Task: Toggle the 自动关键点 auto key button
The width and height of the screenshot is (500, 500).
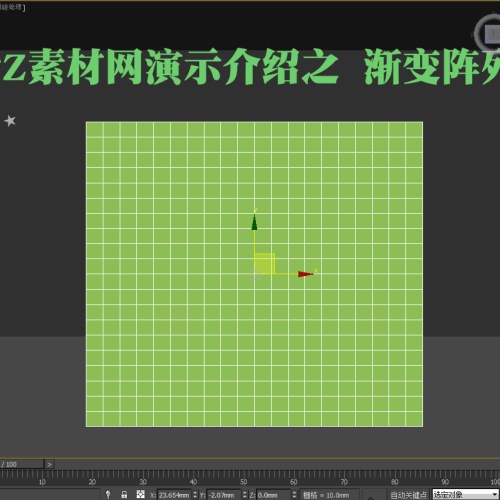Action: [x=409, y=495]
